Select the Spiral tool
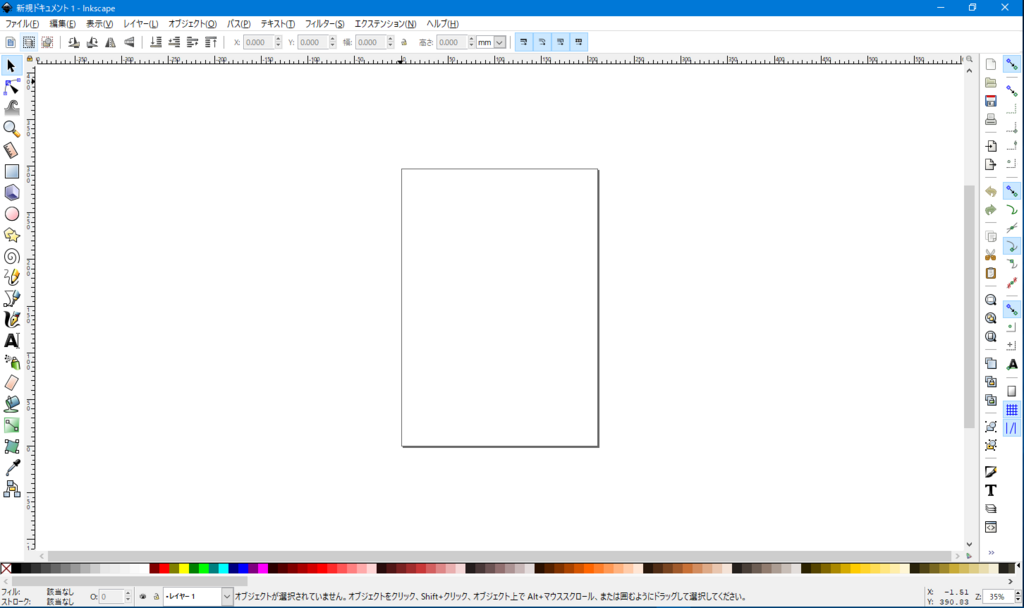This screenshot has height=608, width=1024. [x=11, y=256]
